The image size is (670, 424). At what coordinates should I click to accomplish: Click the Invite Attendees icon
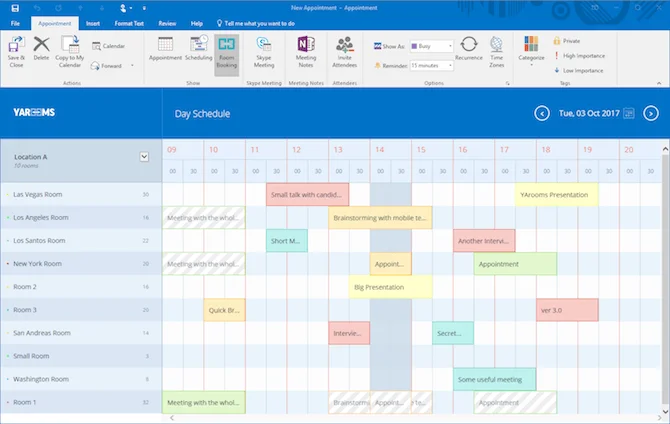[345, 50]
